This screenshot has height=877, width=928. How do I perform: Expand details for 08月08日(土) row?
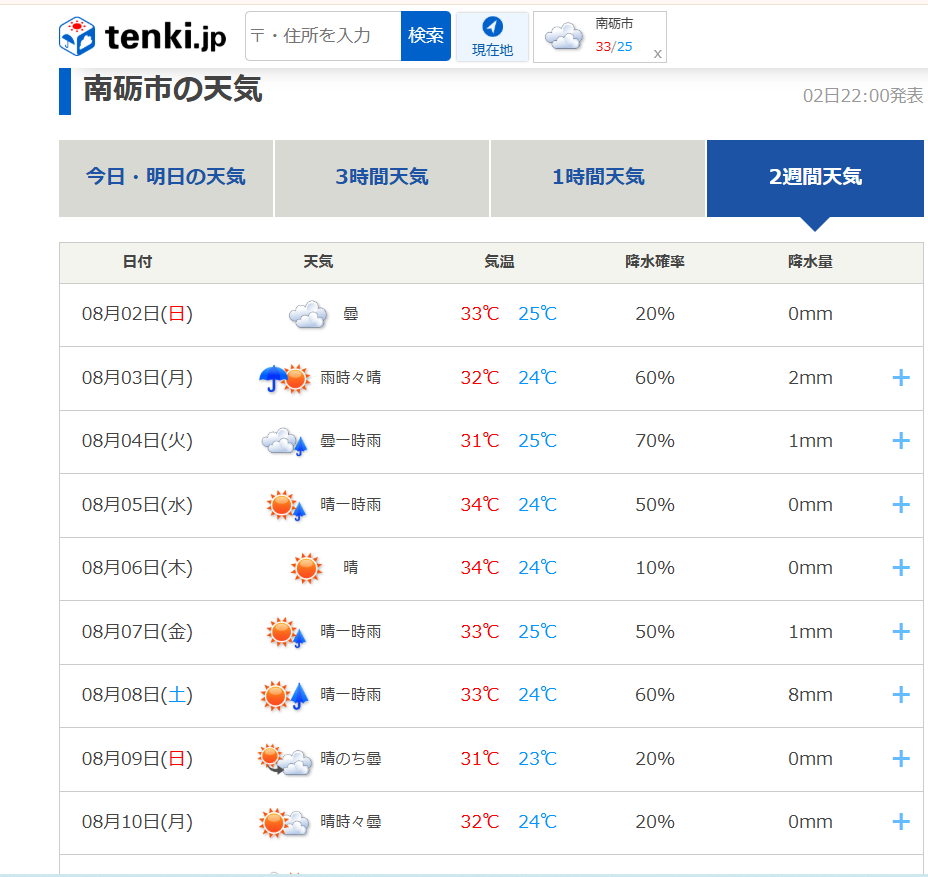pos(901,695)
